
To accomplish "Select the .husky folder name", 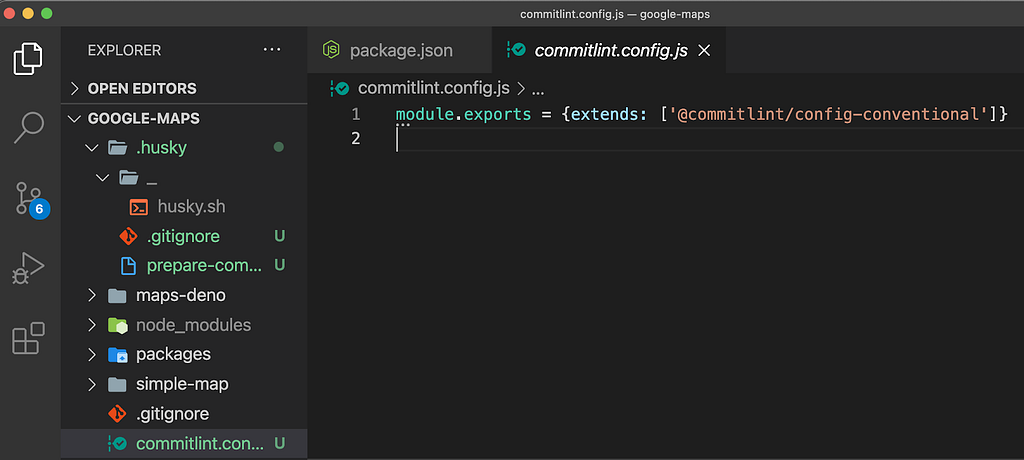I will coord(161,148).
